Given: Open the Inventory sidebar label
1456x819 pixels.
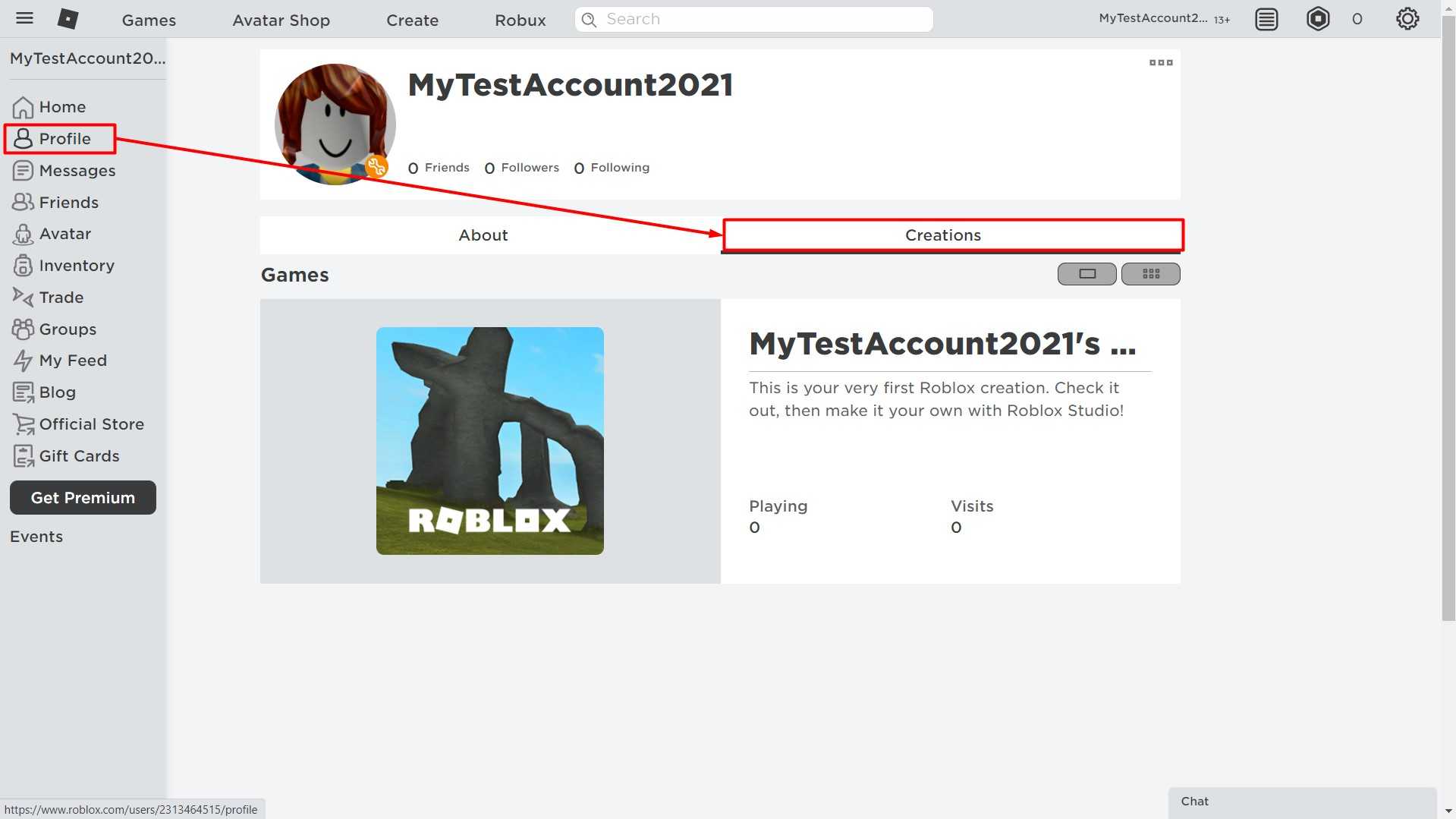Looking at the screenshot, I should (x=77, y=266).
